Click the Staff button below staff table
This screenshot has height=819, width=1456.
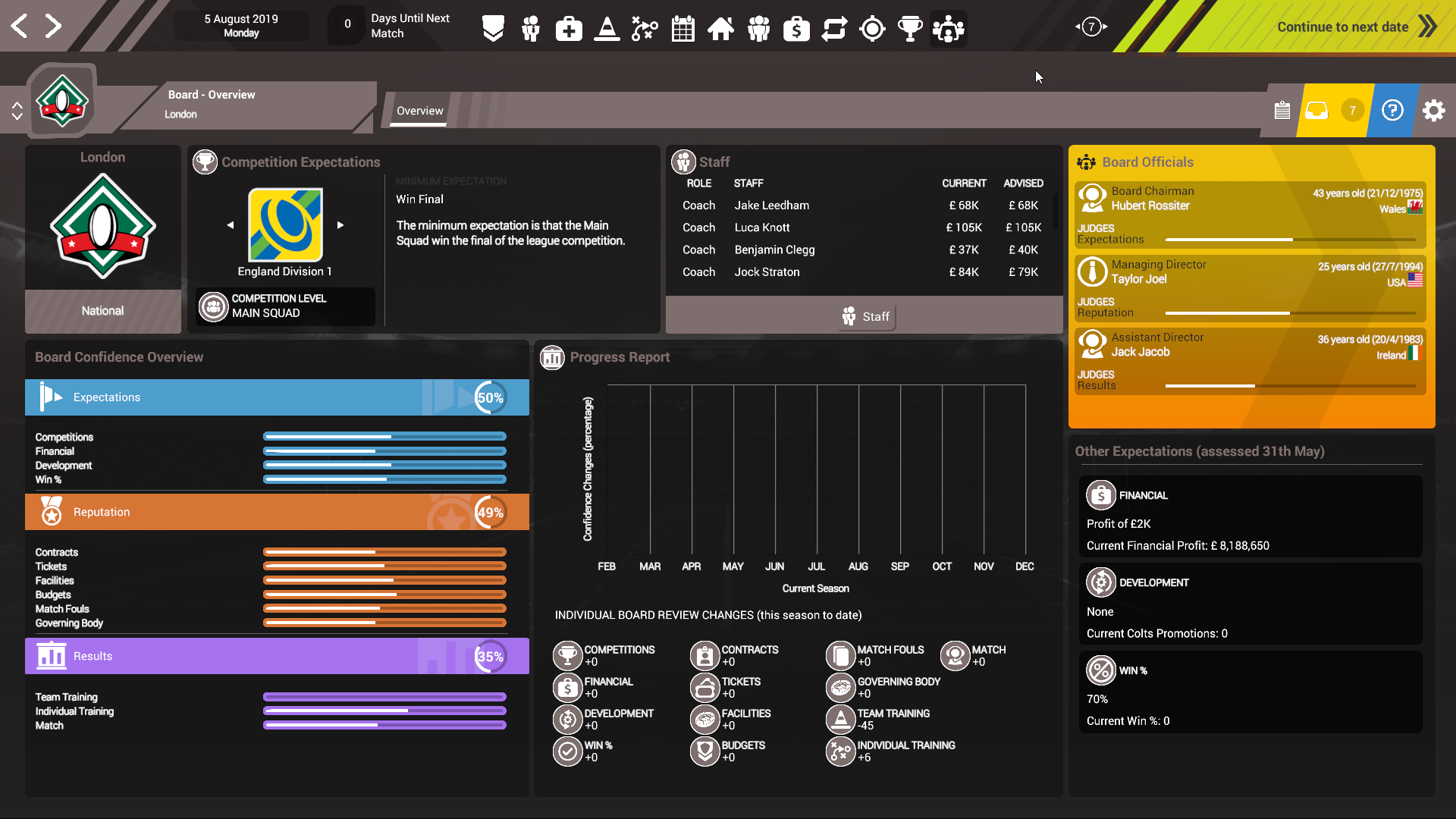[x=866, y=317]
